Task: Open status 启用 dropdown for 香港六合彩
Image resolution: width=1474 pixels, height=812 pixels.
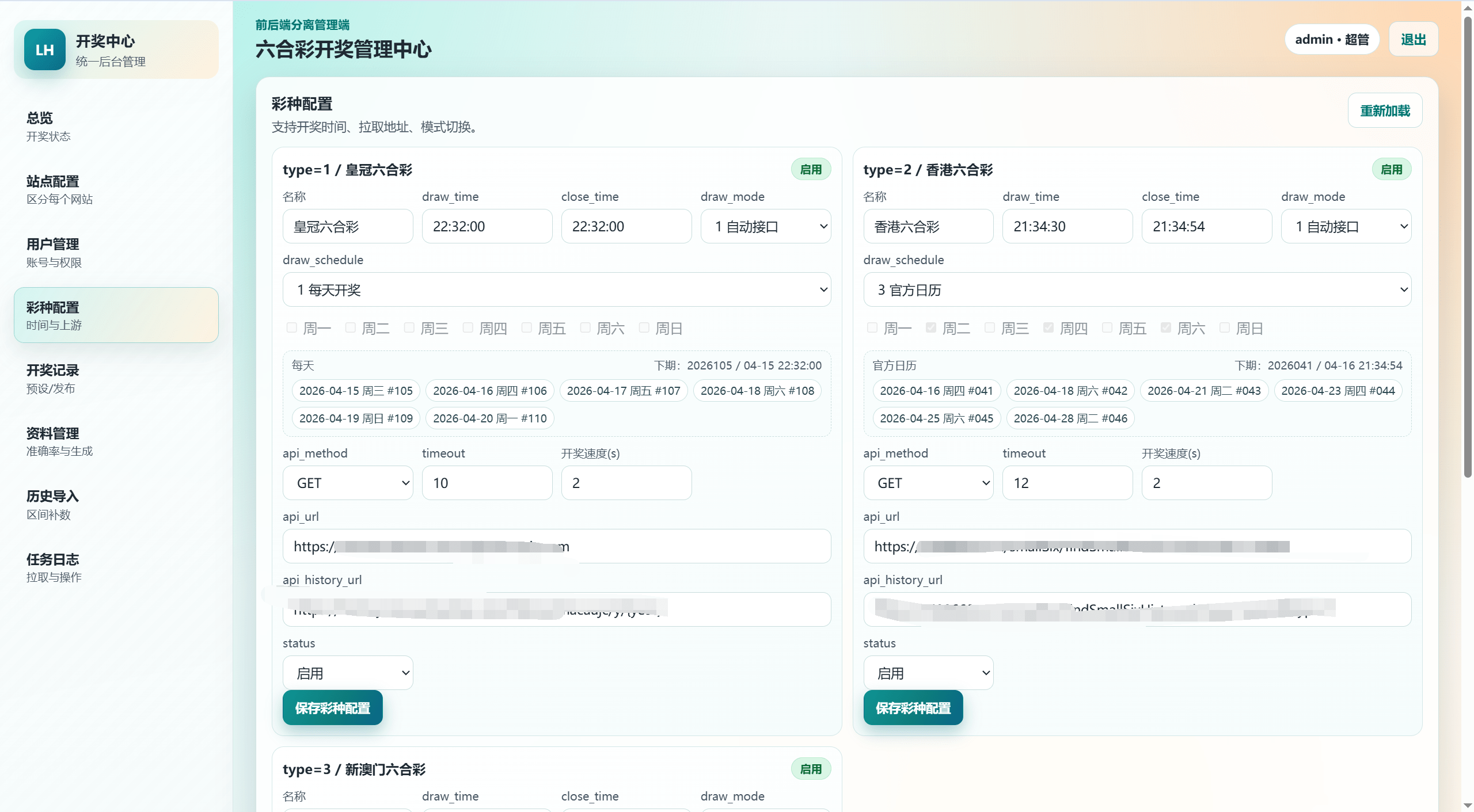Action: (x=928, y=673)
